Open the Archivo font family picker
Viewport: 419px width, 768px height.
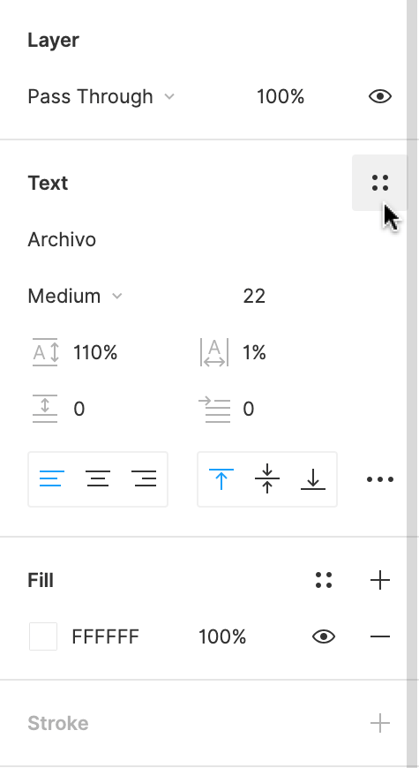[x=62, y=240]
